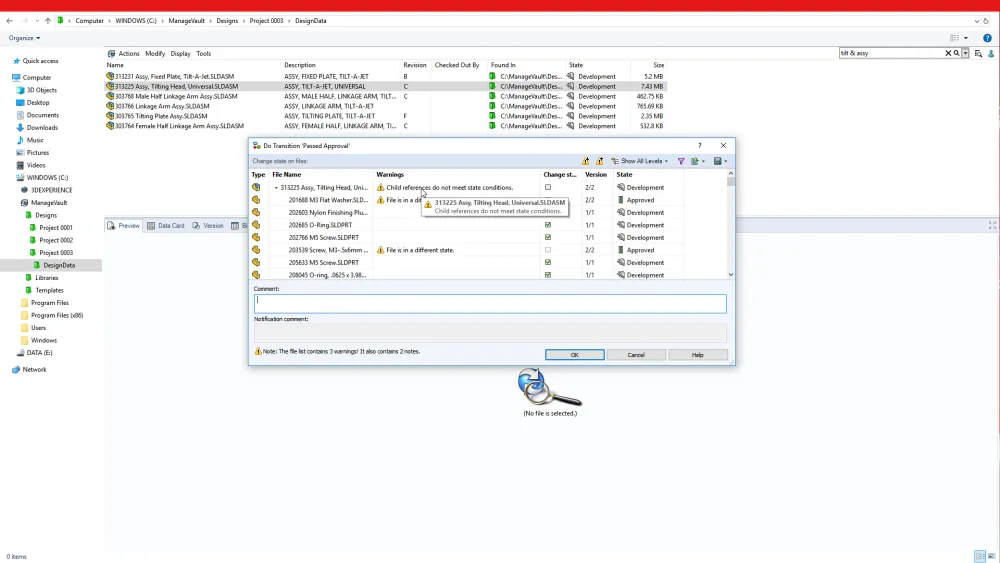The height and width of the screenshot is (563, 1000).
Task: Select 303768 Male Half Linkage Arm Assy icon
Action: pyautogui.click(x=110, y=96)
